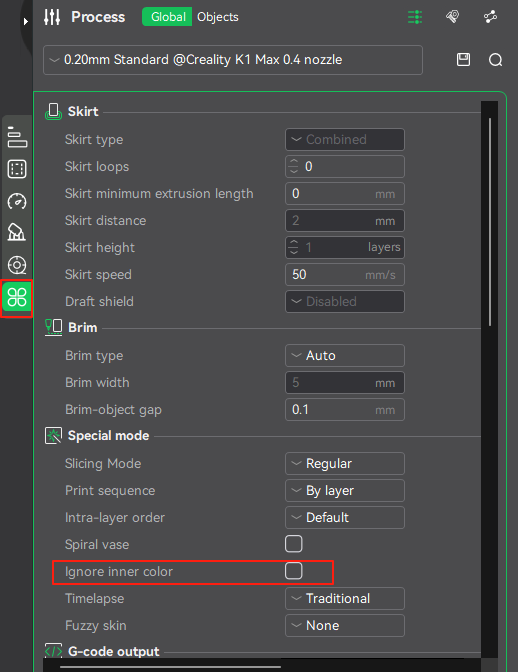This screenshot has height=672, width=518.
Task: Open the Support settings sidebar icon
Action: tap(17, 232)
